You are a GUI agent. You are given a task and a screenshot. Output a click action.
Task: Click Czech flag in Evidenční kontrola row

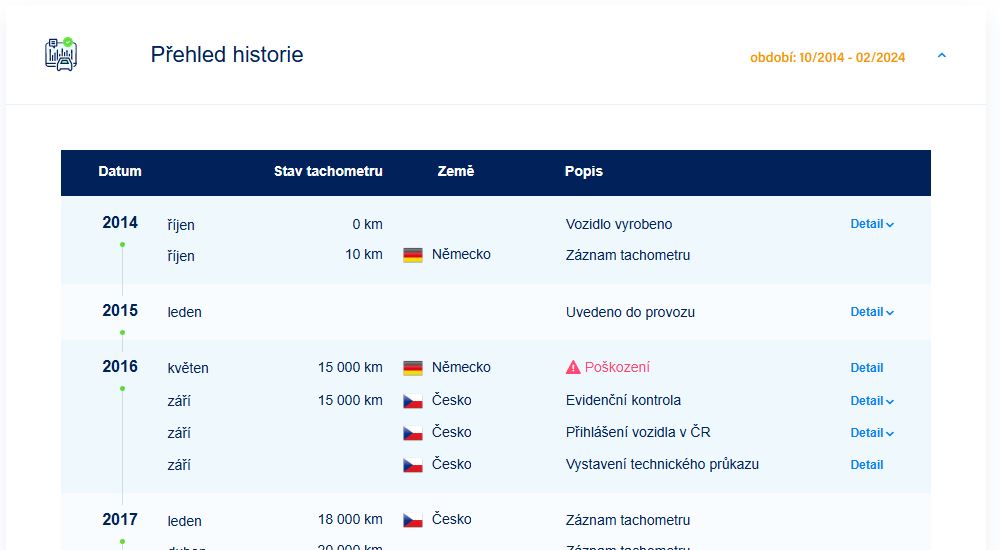click(x=413, y=401)
